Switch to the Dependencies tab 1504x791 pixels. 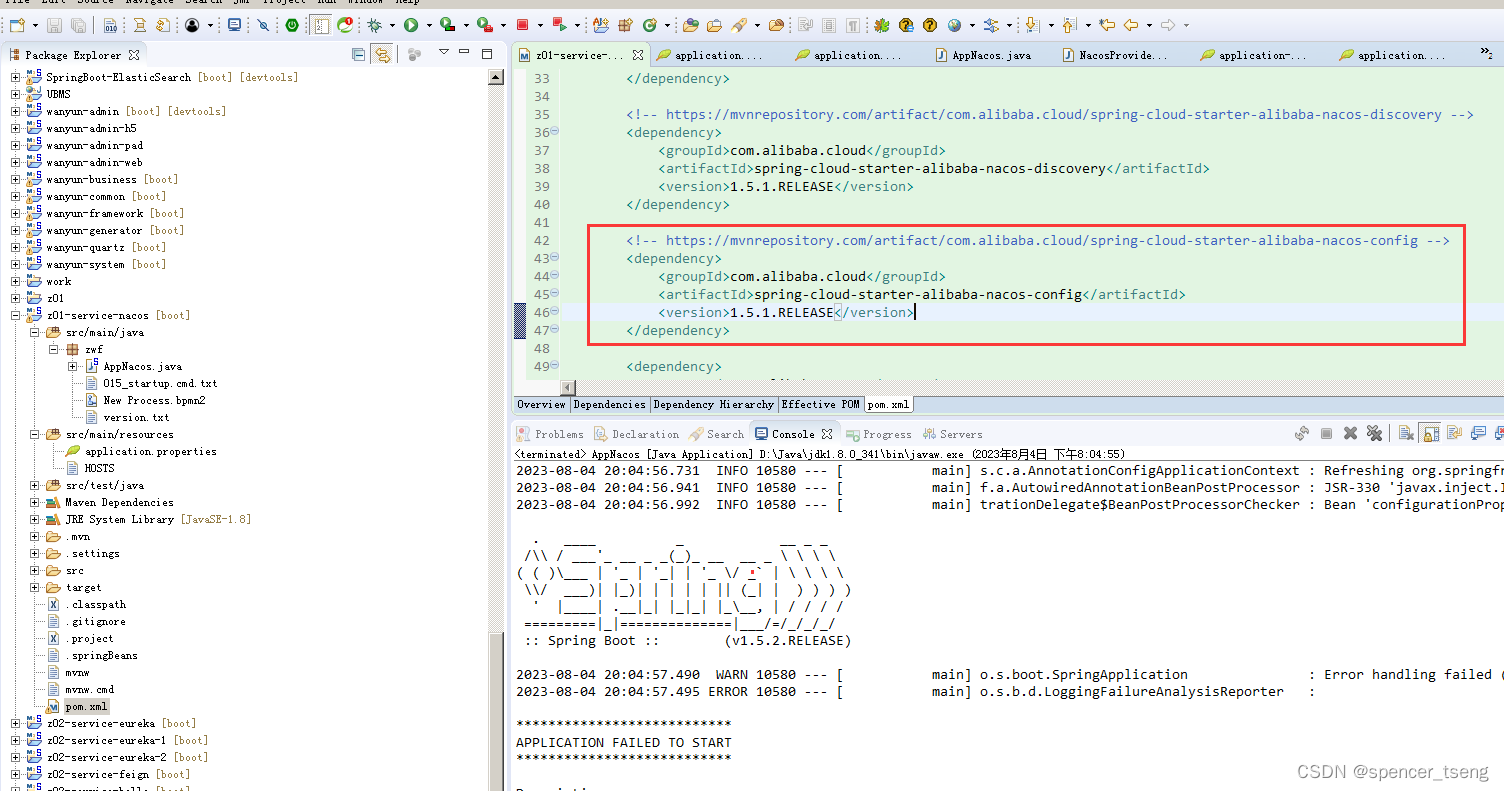coord(610,404)
